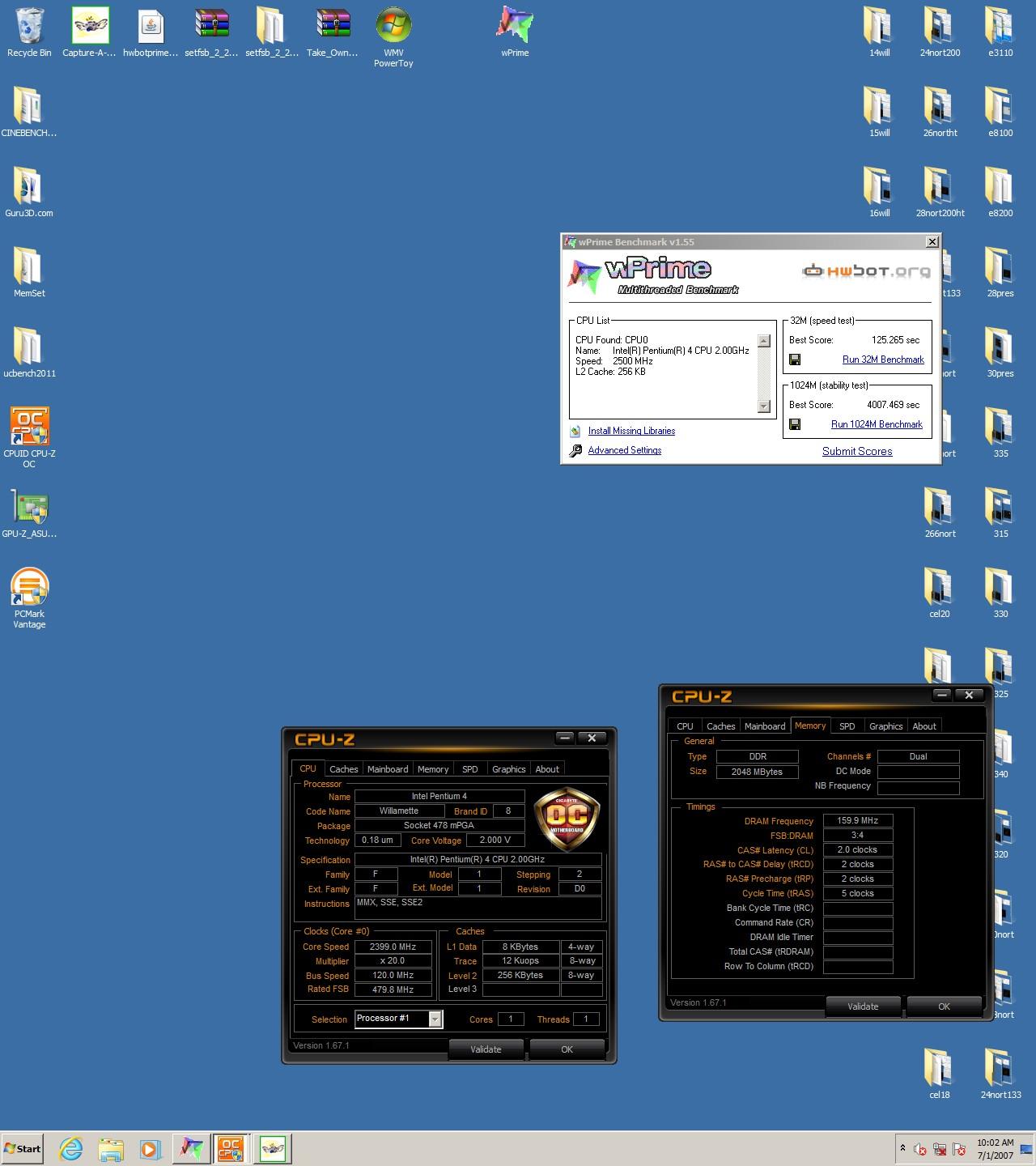This screenshot has height=1166, width=1036.
Task: Open Windows Media Player from the taskbar
Action: tap(150, 1148)
